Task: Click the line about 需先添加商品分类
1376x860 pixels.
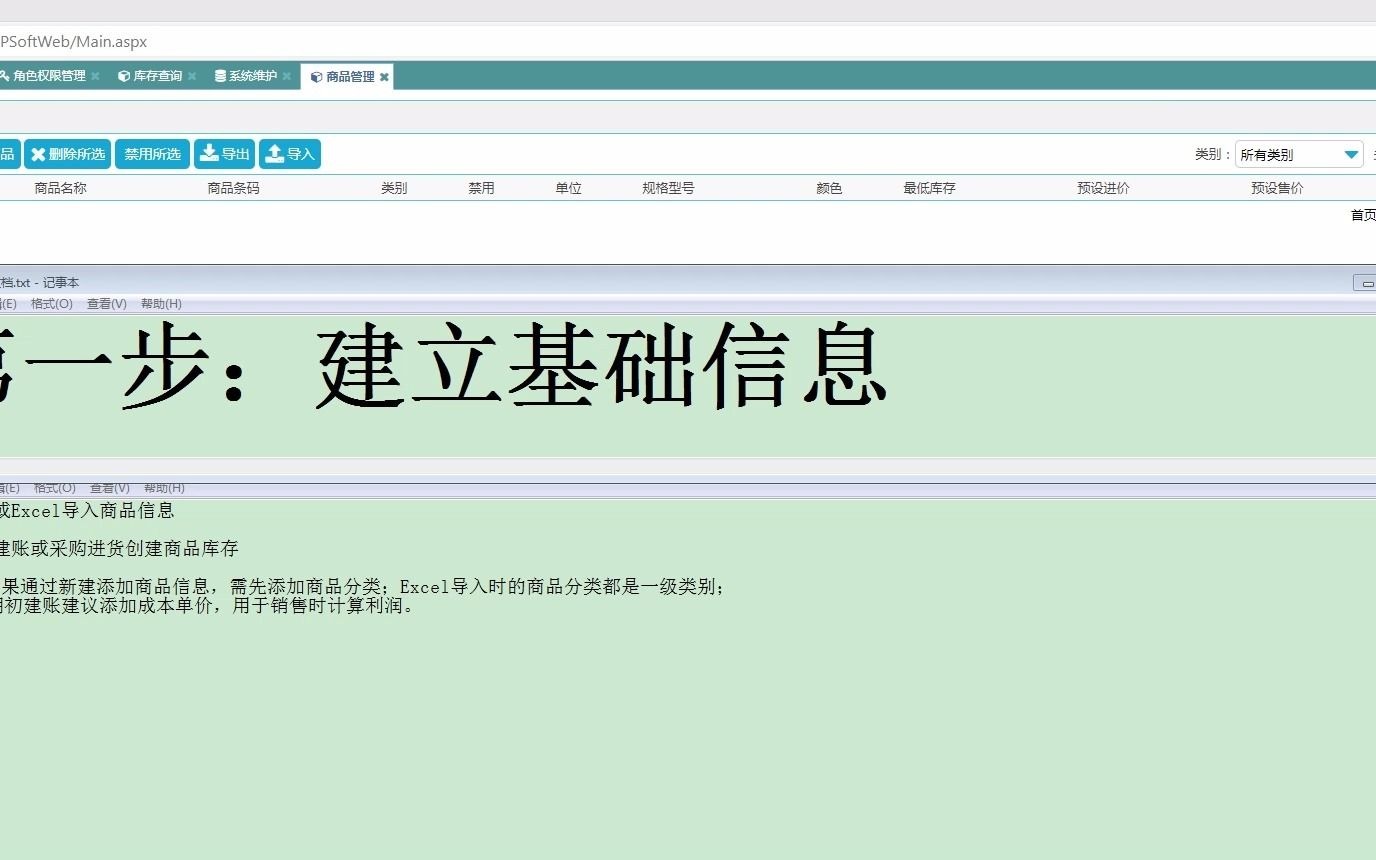Action: tap(363, 587)
